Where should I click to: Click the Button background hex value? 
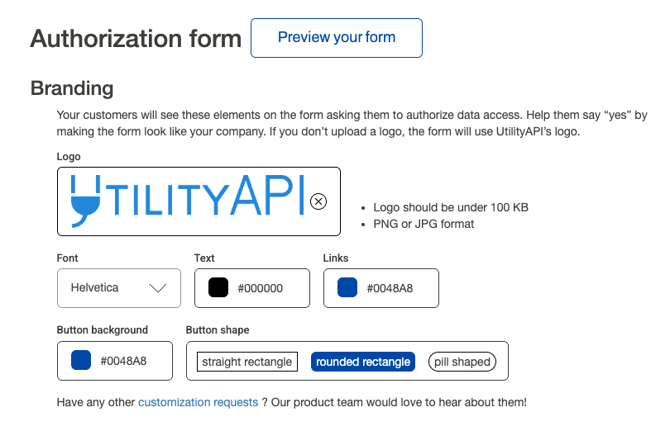pyautogui.click(x=124, y=361)
